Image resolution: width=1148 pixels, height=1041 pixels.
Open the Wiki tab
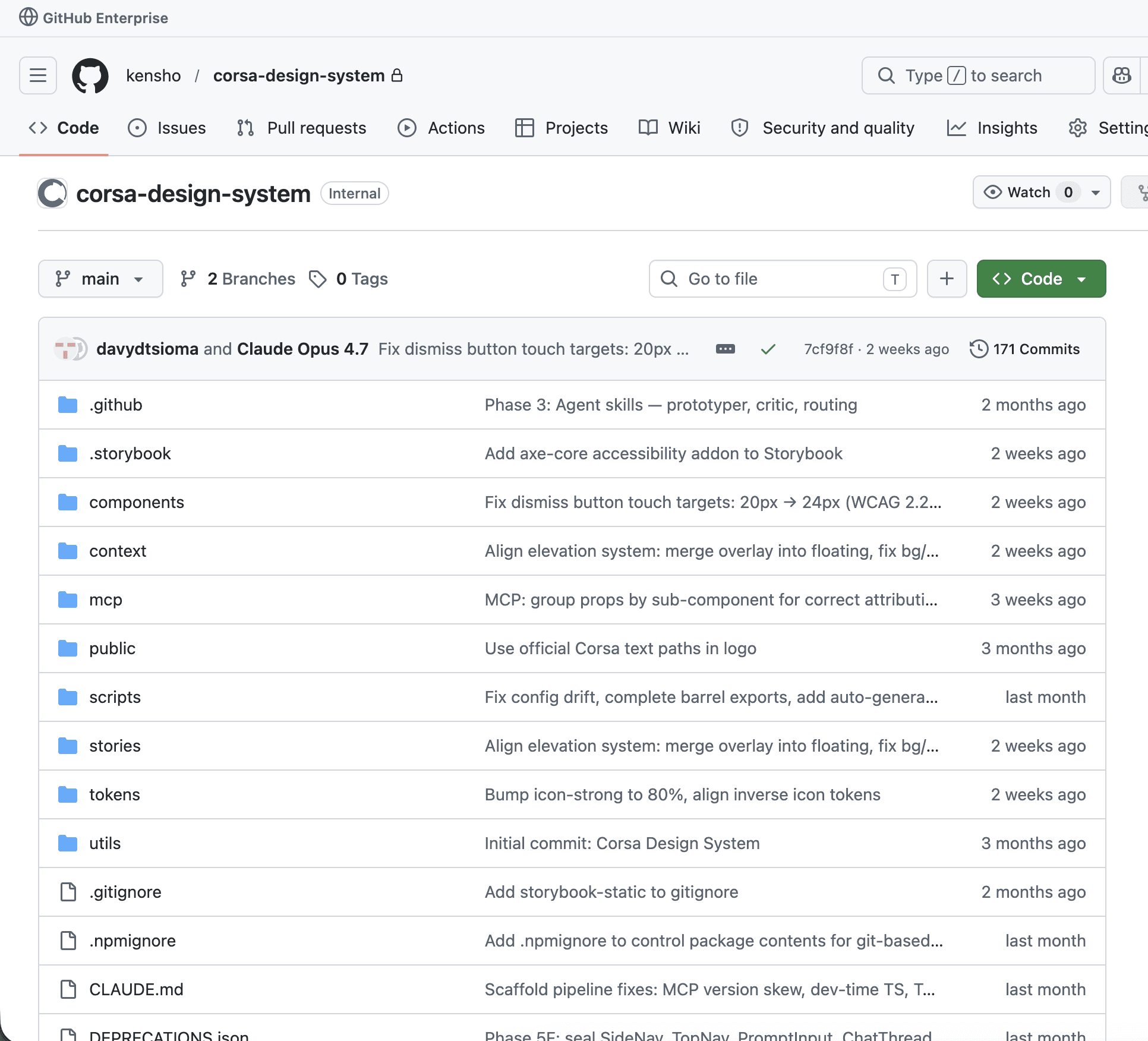670,128
